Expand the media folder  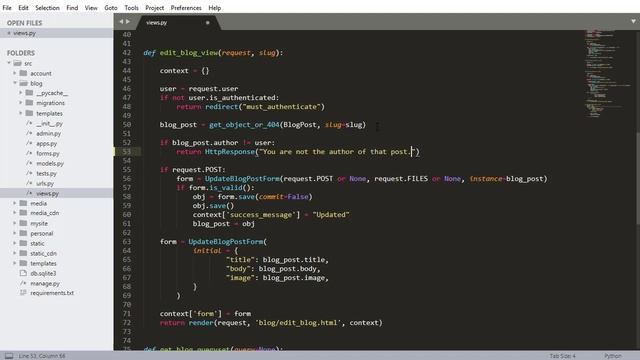coord(15,203)
